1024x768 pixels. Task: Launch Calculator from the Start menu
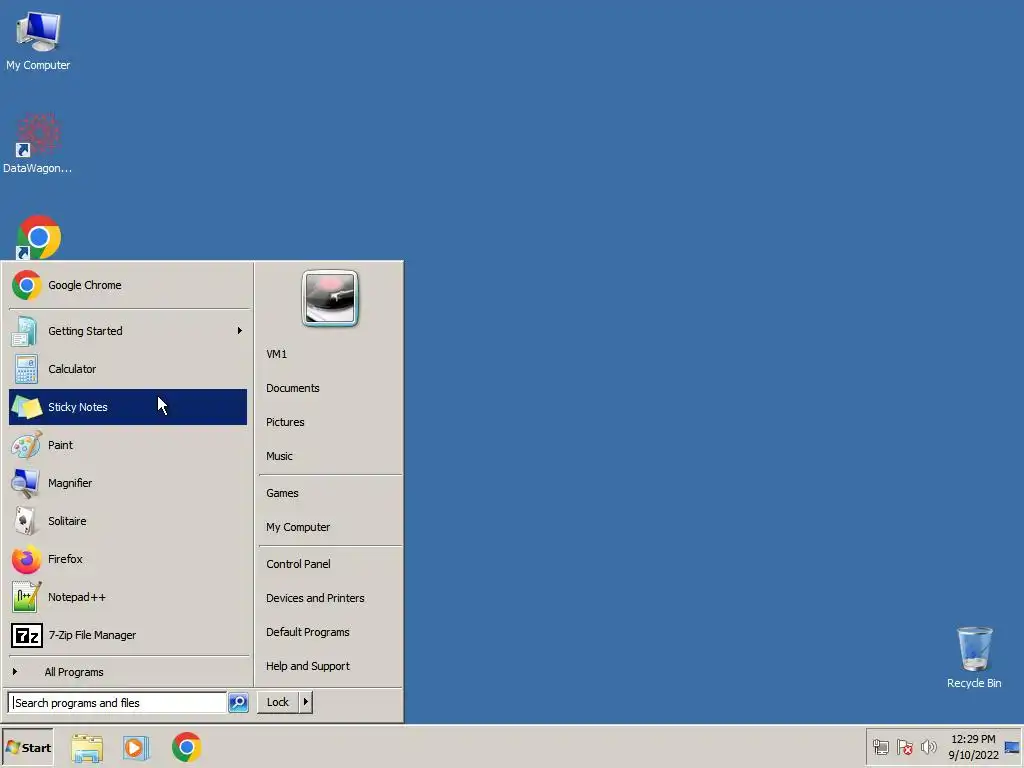(128, 369)
